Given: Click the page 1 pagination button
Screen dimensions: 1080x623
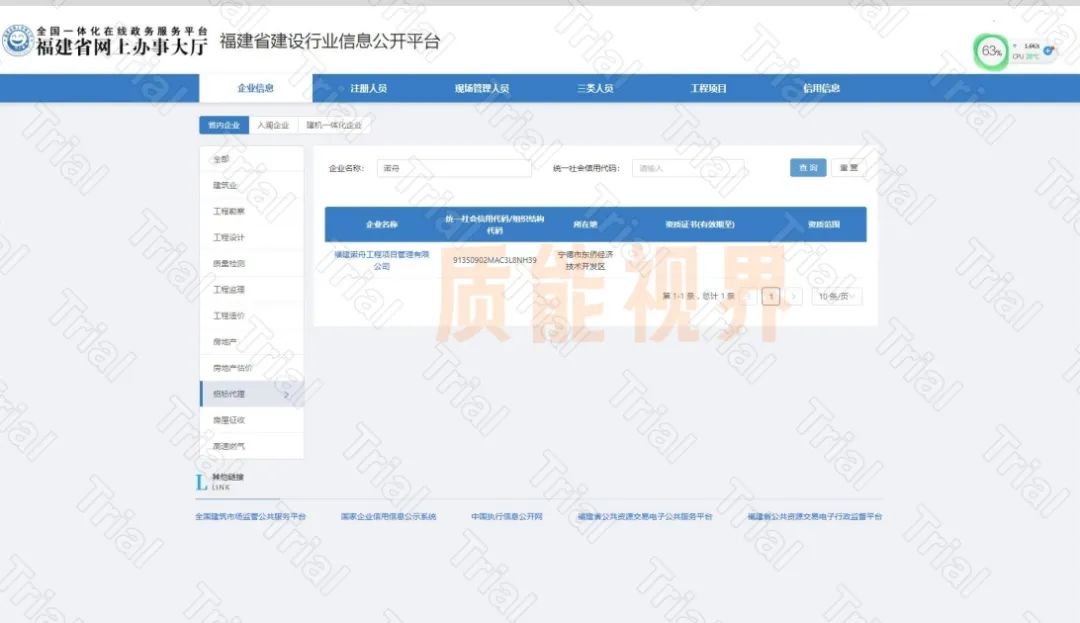Looking at the screenshot, I should [771, 297].
